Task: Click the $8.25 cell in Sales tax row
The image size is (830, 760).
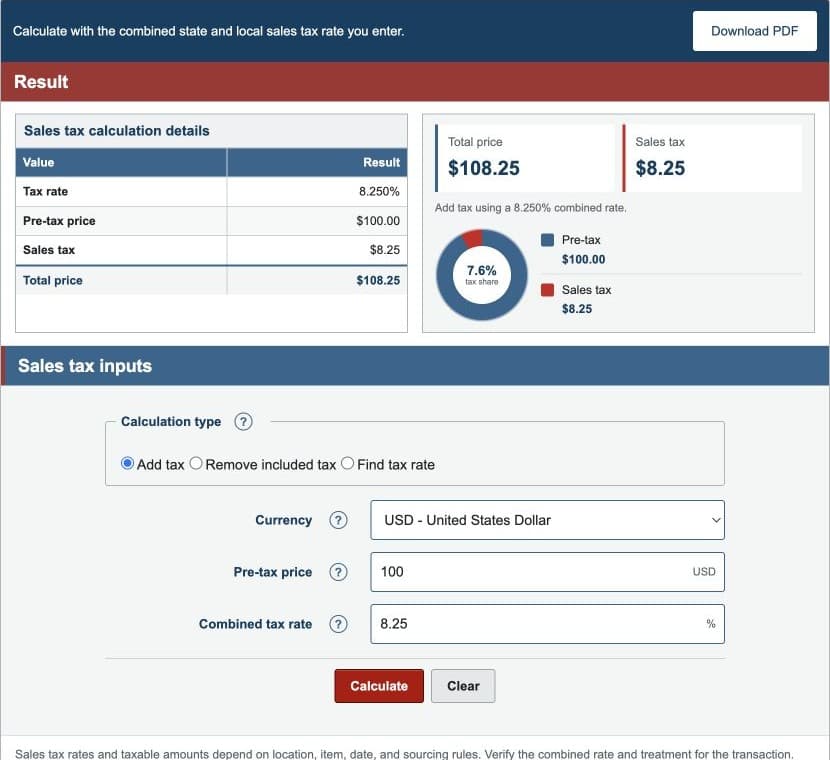Action: point(317,250)
